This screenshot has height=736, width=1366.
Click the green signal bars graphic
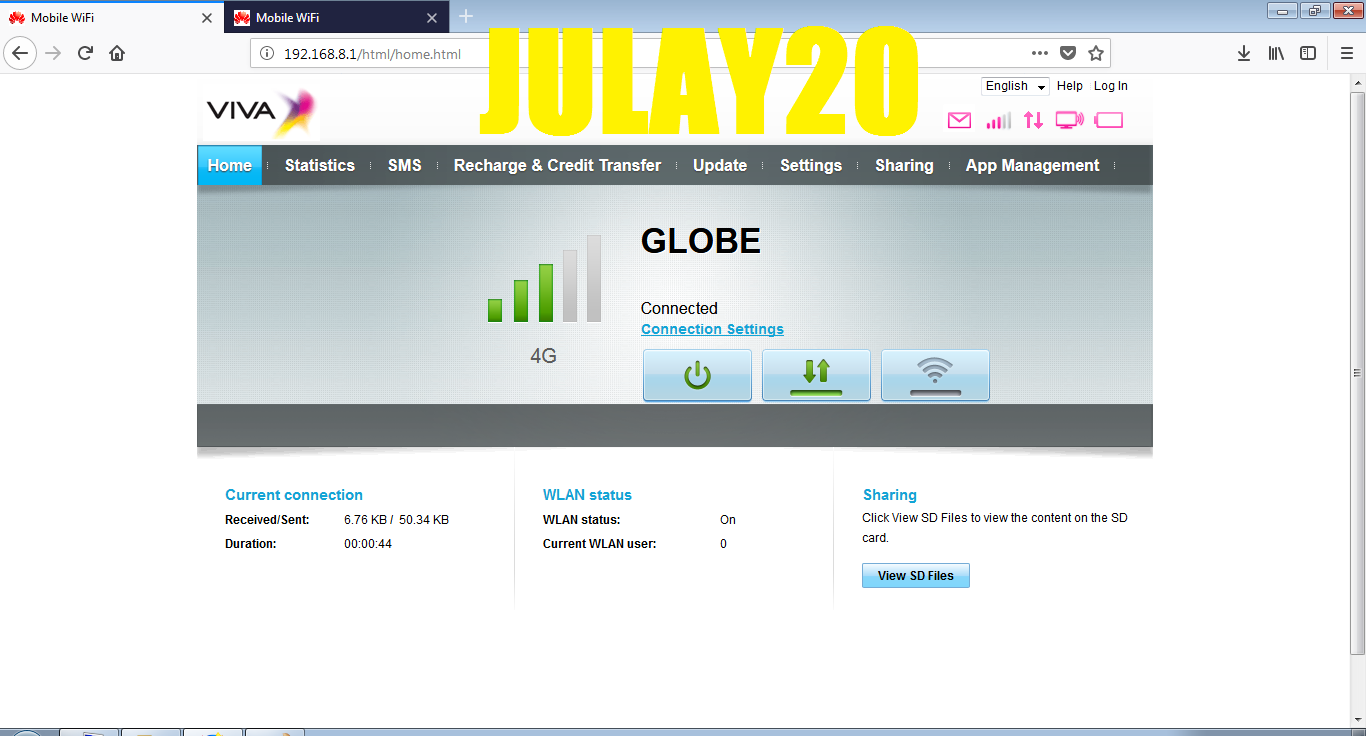[x=544, y=279]
